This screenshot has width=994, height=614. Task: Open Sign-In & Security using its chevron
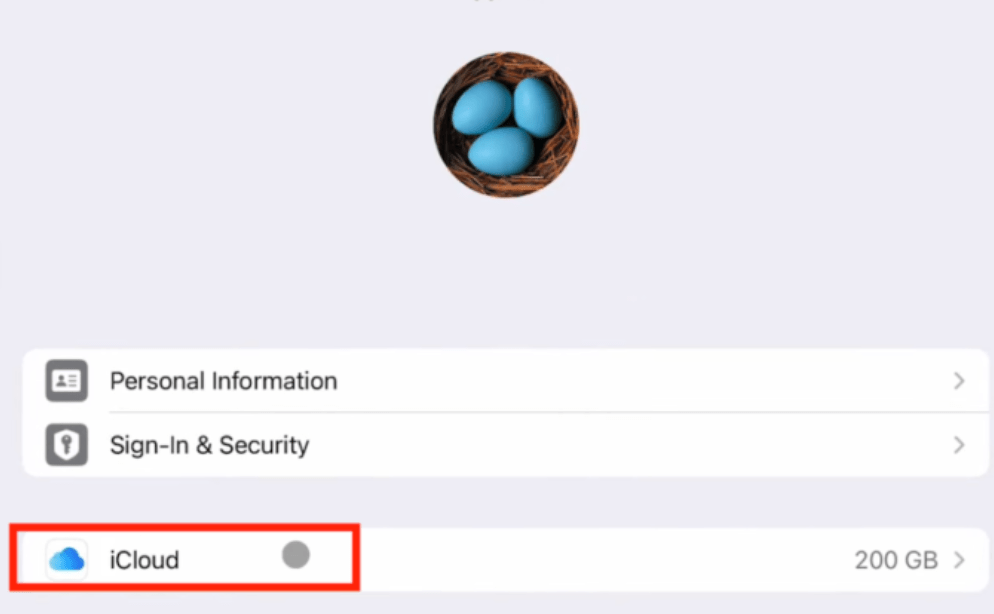coord(959,445)
